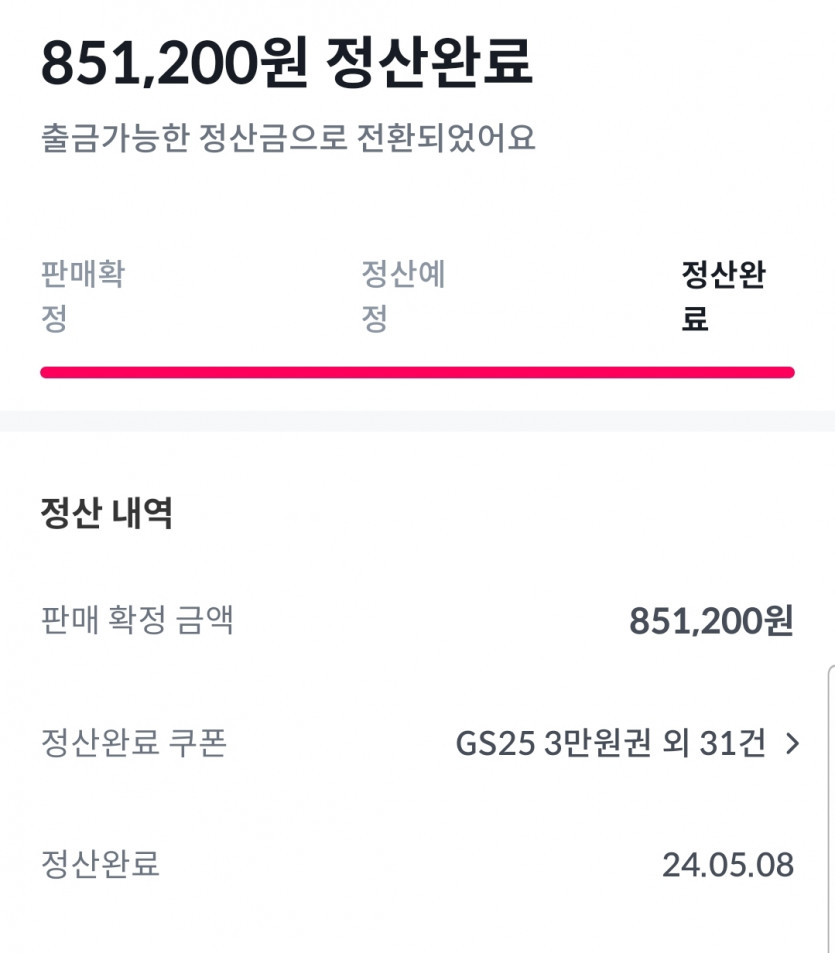The height and width of the screenshot is (953, 835).
Task: Select the 판매확정 step label
Action: 83,296
